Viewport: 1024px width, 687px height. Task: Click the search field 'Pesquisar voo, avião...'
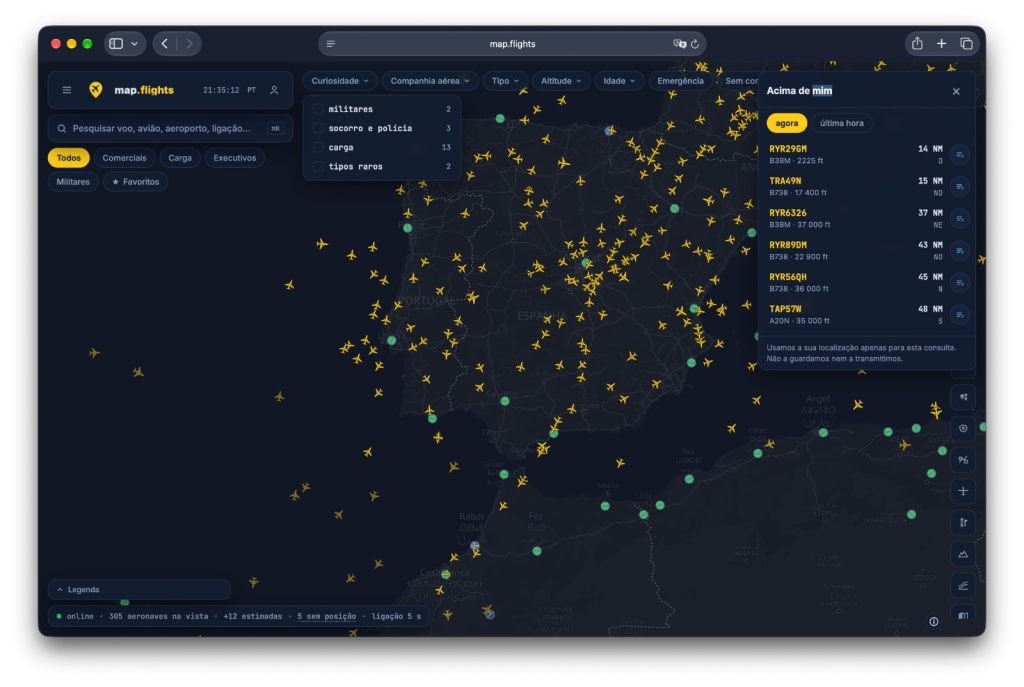[x=170, y=129]
